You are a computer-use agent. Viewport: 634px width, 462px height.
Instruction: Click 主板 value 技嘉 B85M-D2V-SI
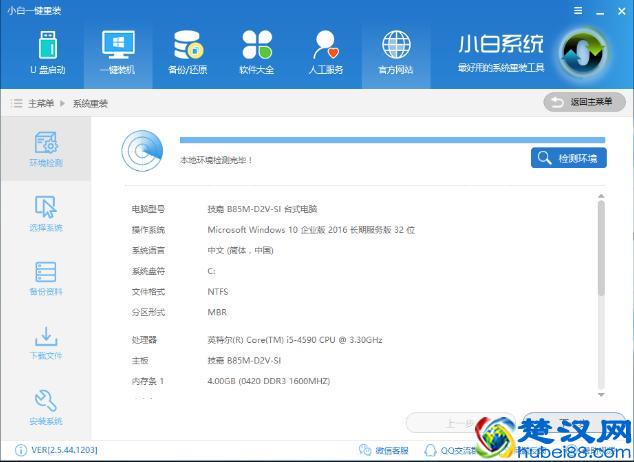[244, 361]
